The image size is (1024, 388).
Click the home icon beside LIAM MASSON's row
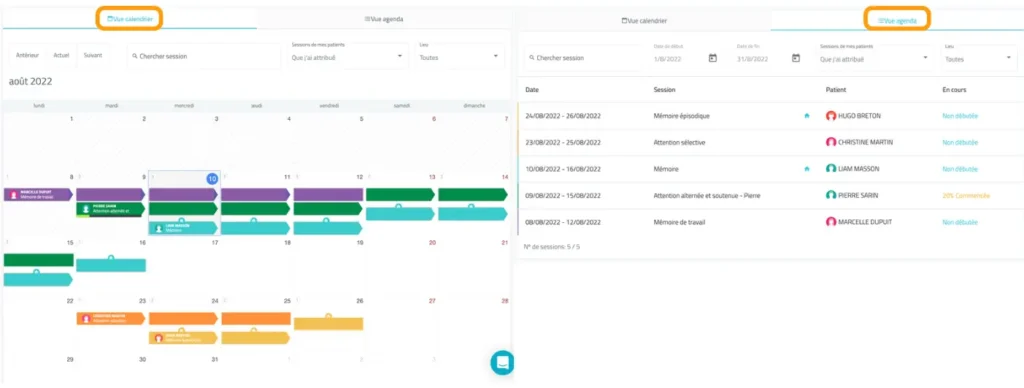pyautogui.click(x=807, y=169)
